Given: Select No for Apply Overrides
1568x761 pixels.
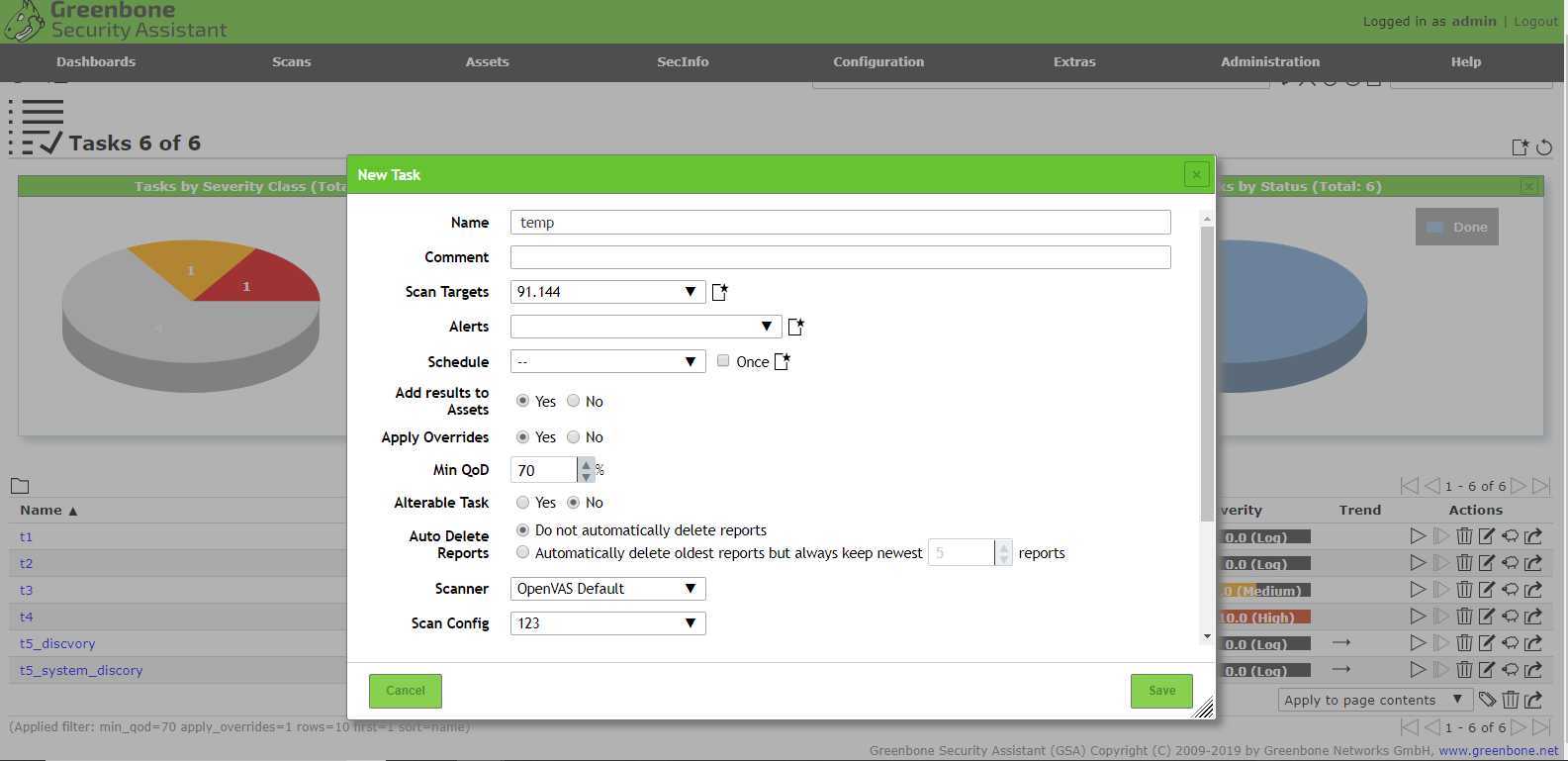Looking at the screenshot, I should tap(574, 436).
